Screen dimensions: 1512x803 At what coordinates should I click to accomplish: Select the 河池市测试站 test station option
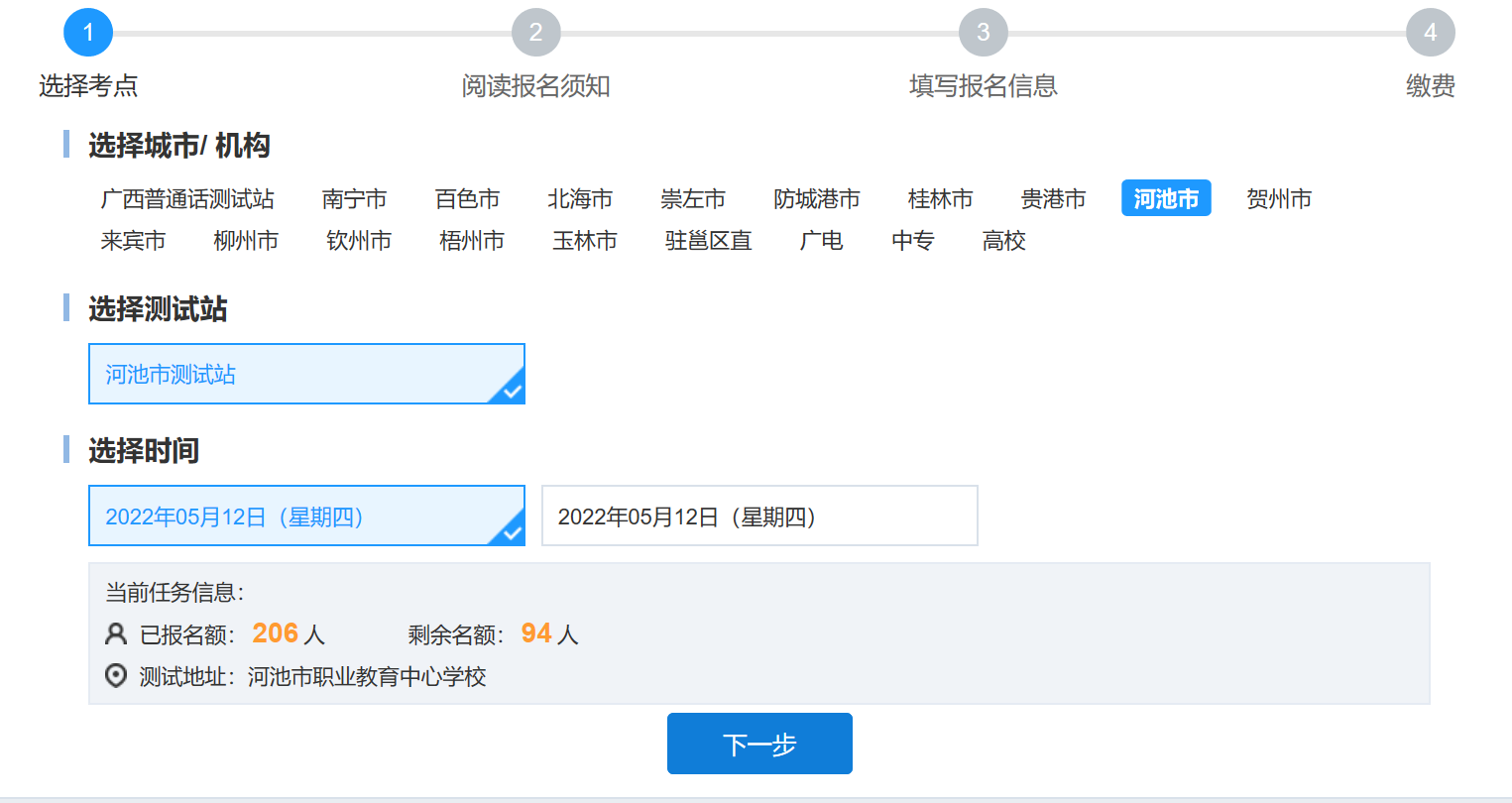306,374
